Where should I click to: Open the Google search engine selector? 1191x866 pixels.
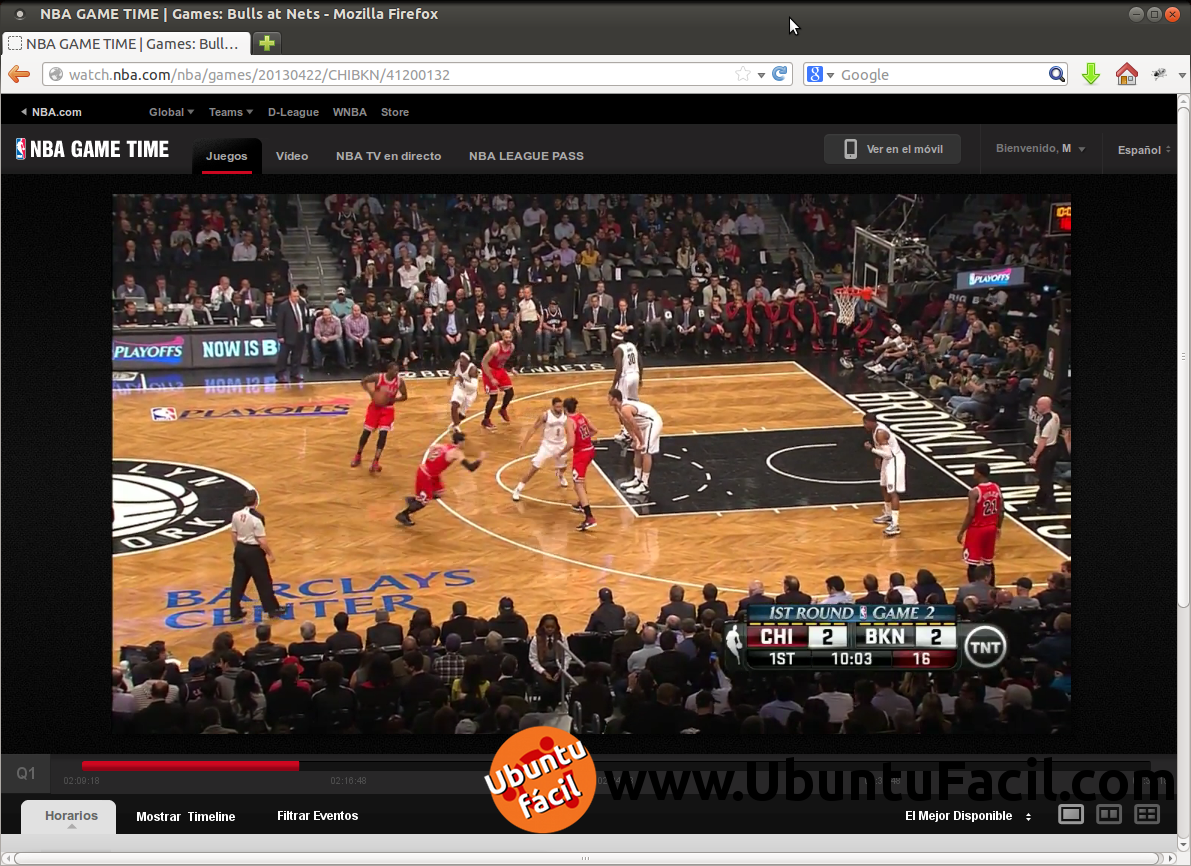[820, 74]
